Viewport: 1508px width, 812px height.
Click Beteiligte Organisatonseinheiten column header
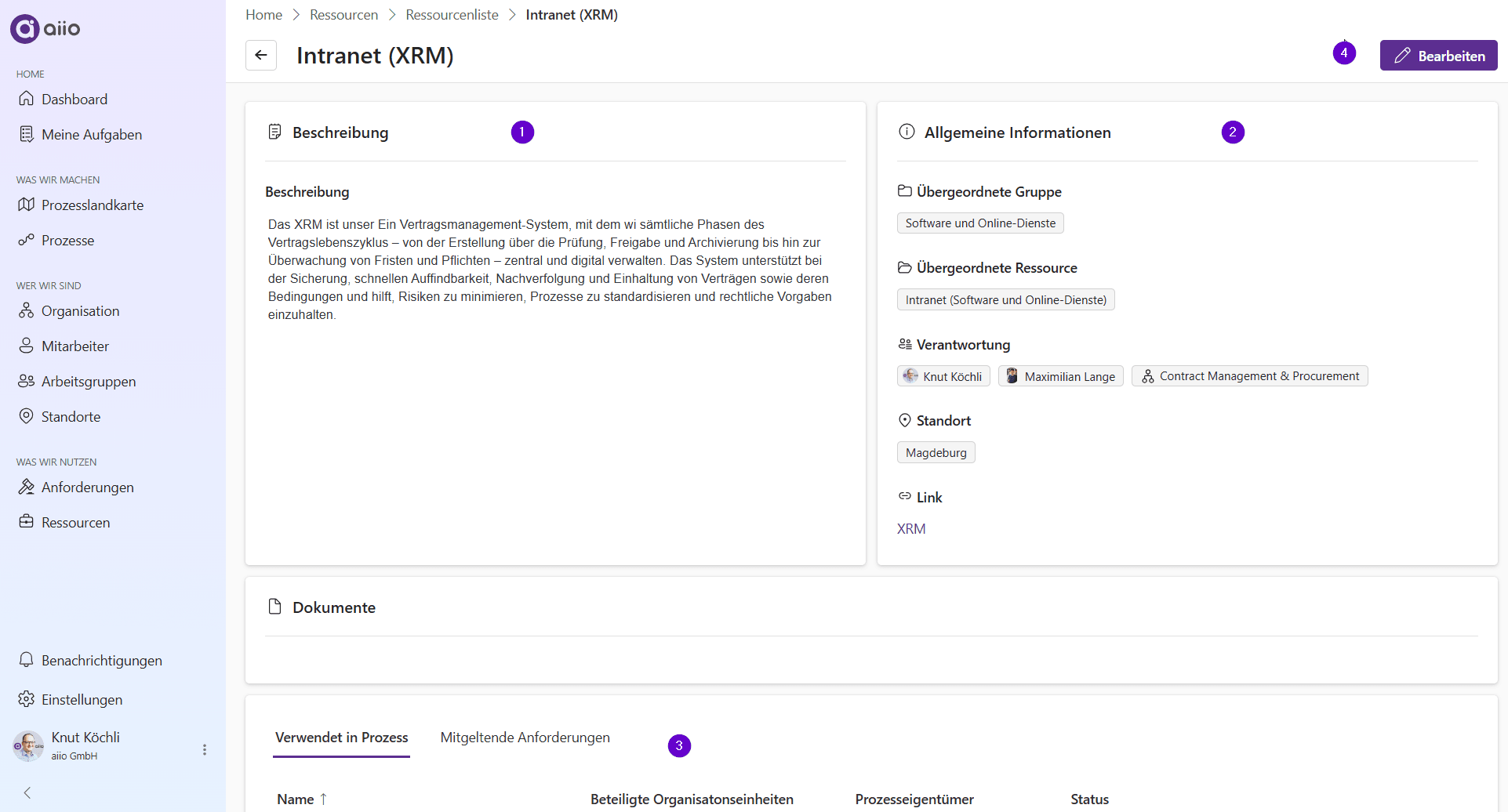[692, 799]
